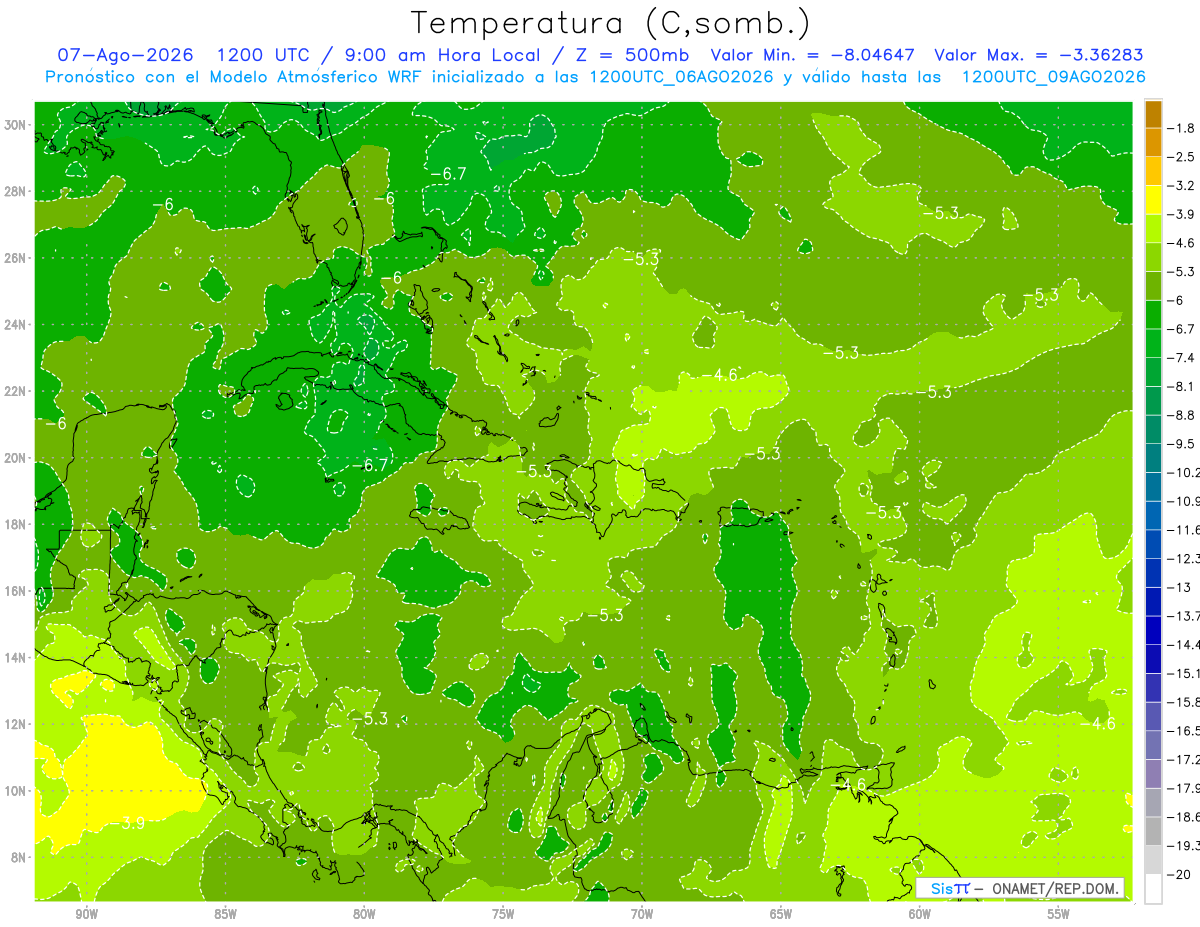Click the -4.6 contour label near 12N, 54W
Screen dimensions: 1200x927
[1097, 723]
